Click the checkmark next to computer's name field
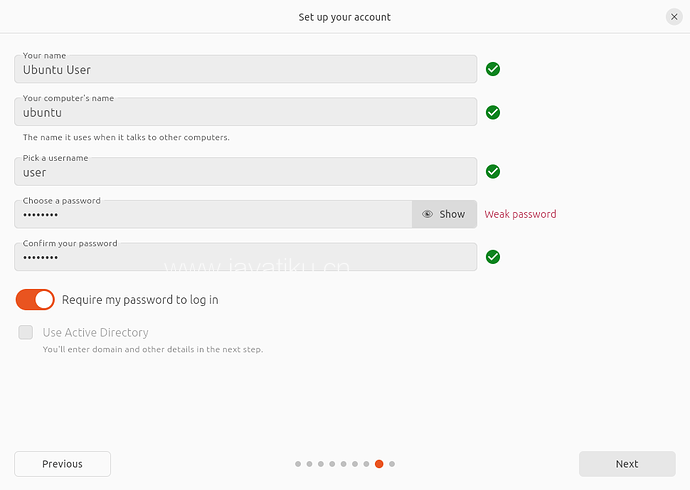Viewport: 690px width, 490px height. (x=493, y=112)
